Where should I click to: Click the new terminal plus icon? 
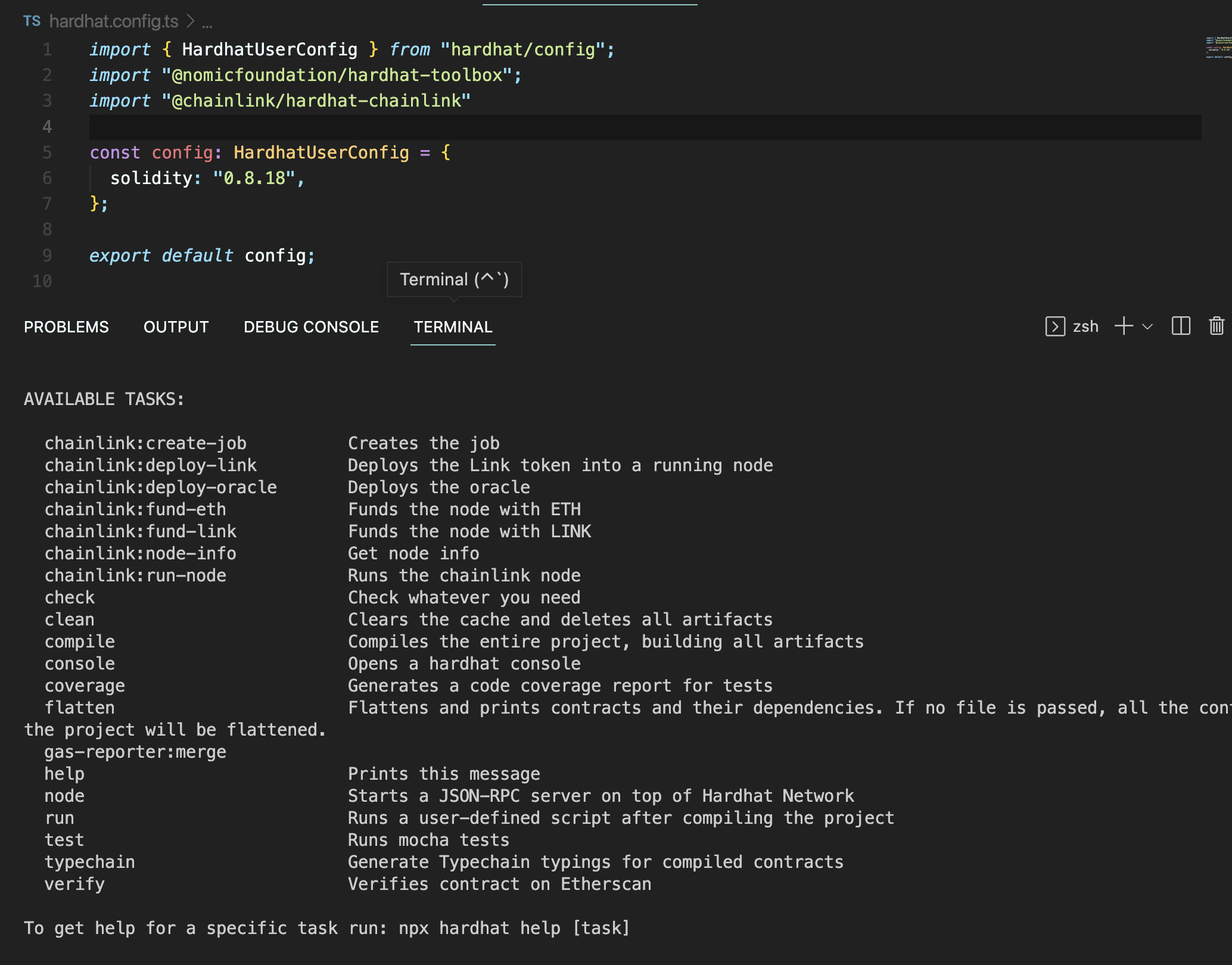1124,326
